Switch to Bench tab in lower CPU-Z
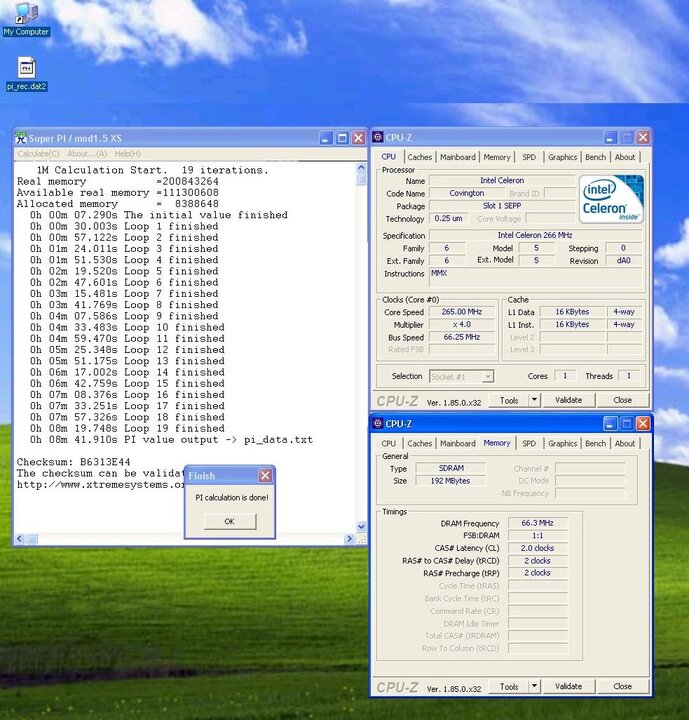The height and width of the screenshot is (720, 689). click(x=596, y=444)
